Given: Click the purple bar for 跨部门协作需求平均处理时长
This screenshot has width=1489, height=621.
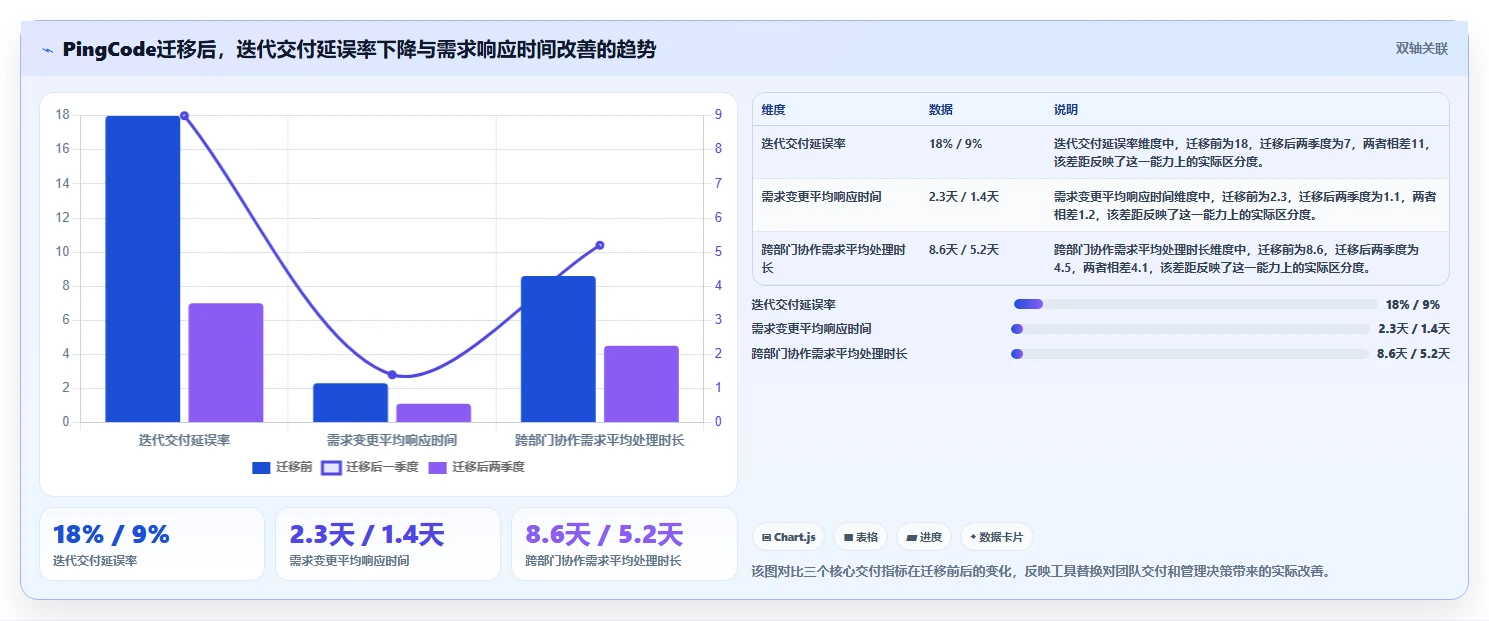Looking at the screenshot, I should [641, 384].
